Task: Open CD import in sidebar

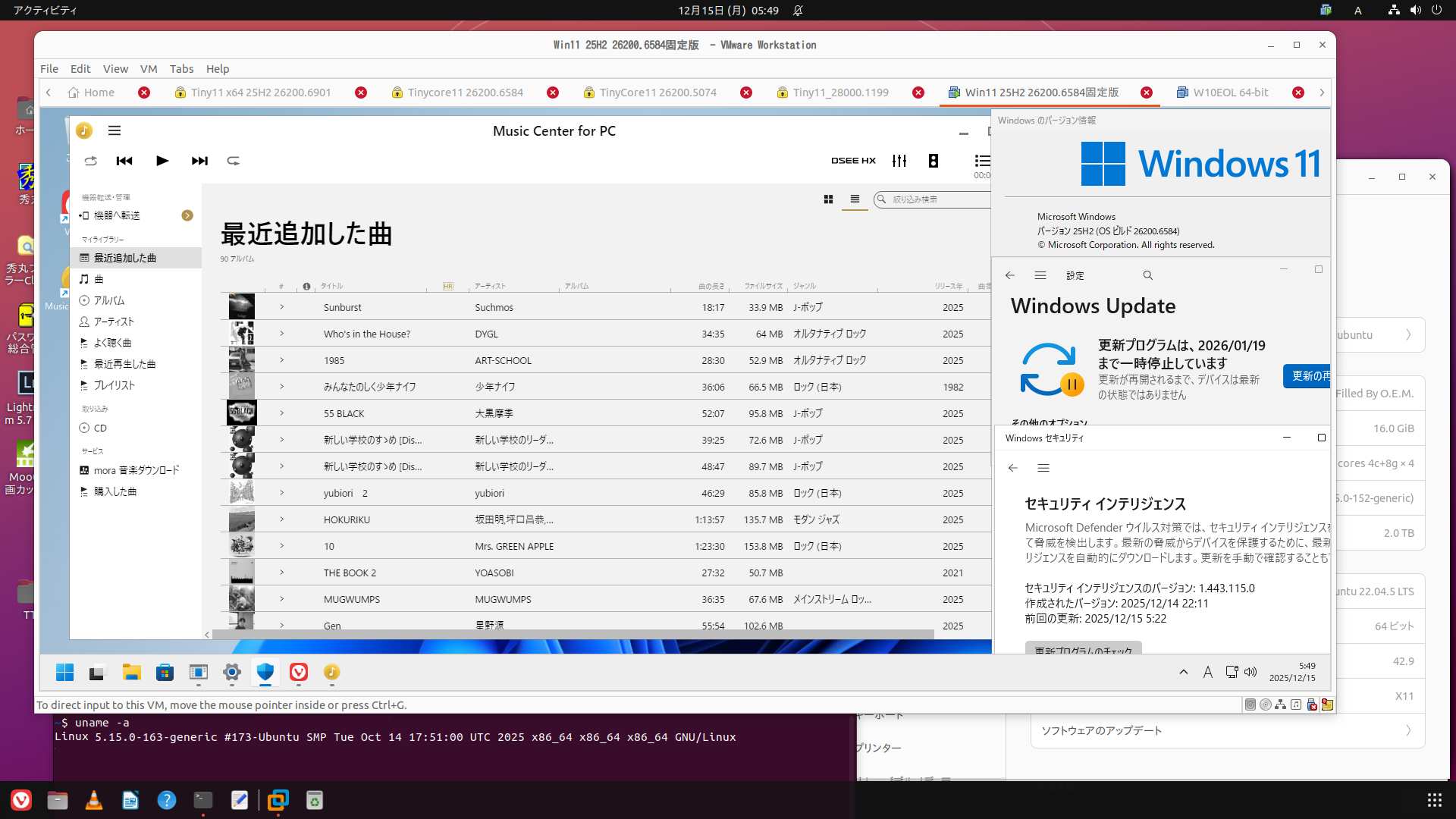Action: (x=100, y=428)
